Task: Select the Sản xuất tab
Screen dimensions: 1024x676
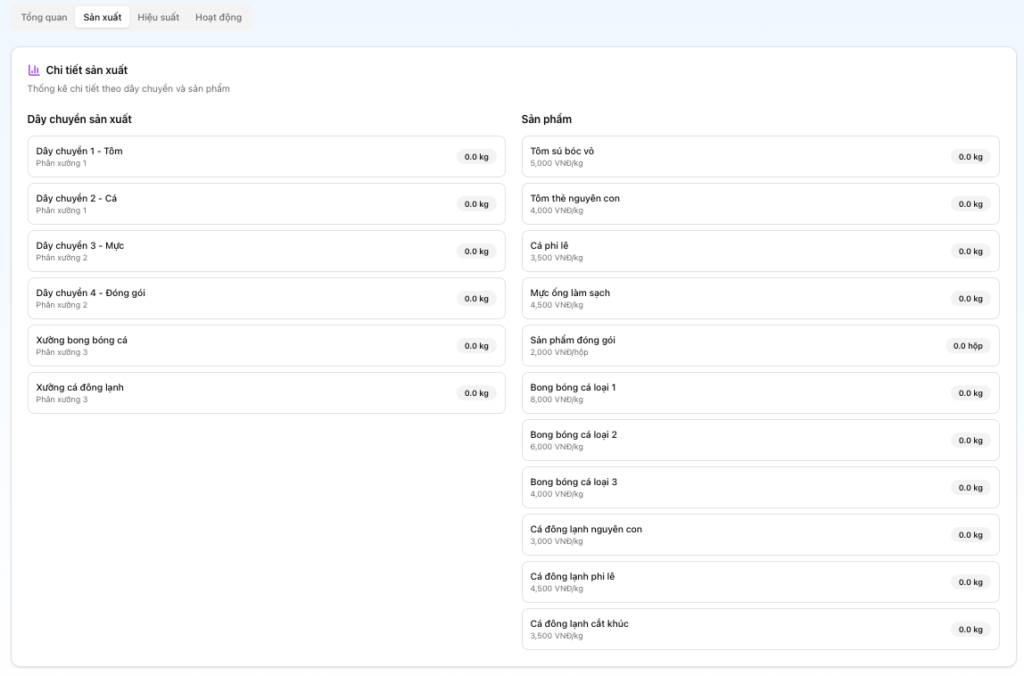Action: coord(102,17)
